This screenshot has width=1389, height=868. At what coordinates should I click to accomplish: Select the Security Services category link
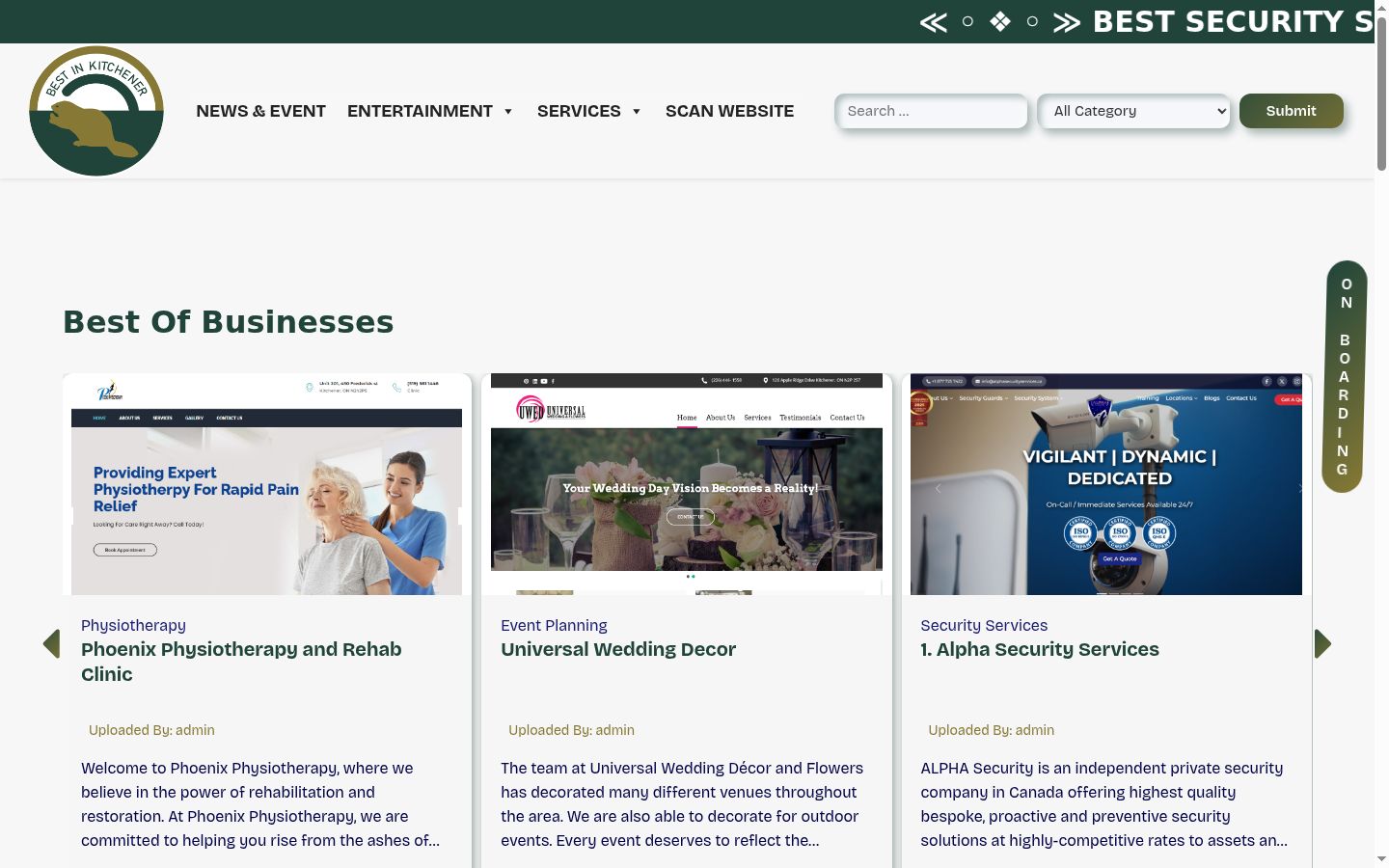pos(984,625)
